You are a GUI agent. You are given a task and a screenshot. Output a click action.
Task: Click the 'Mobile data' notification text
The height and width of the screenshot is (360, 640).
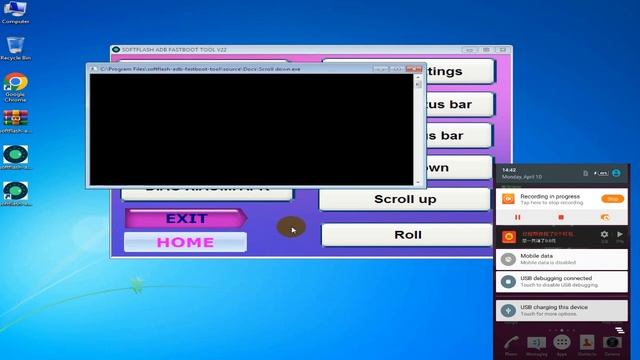click(536, 256)
